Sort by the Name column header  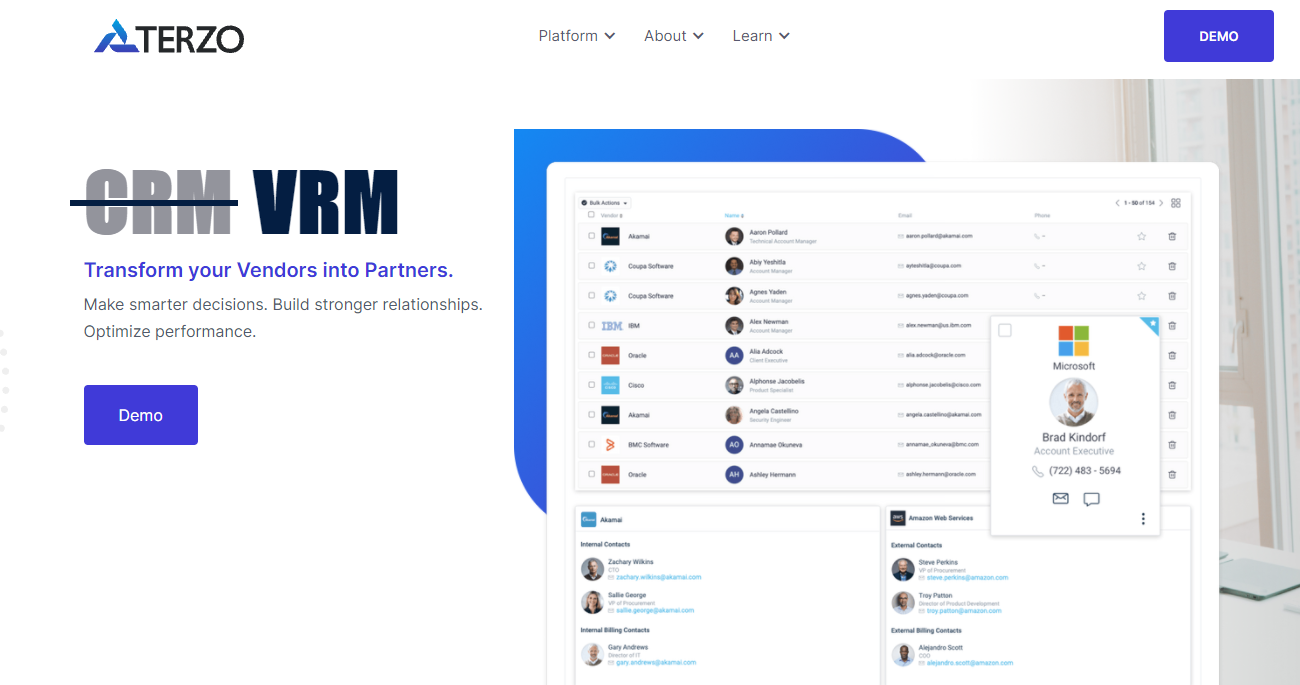pos(733,216)
